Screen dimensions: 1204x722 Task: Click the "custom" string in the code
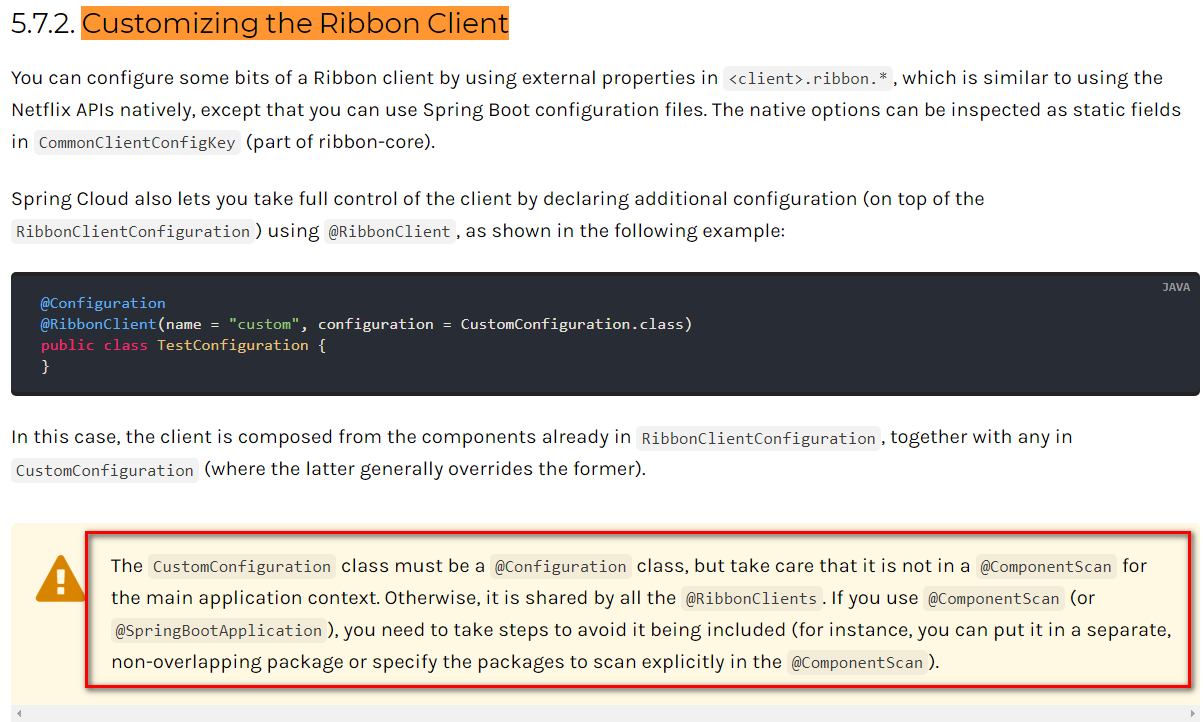click(264, 324)
